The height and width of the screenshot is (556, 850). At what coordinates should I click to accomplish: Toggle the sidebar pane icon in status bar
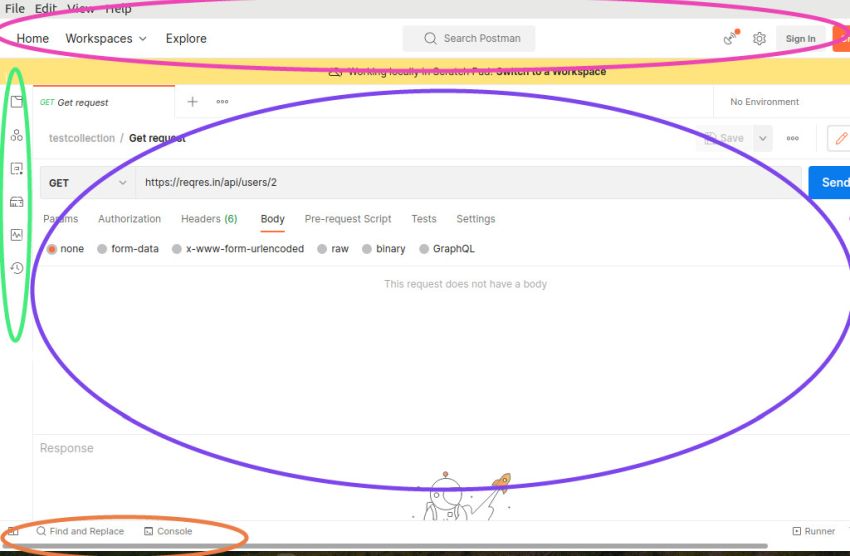point(13,531)
